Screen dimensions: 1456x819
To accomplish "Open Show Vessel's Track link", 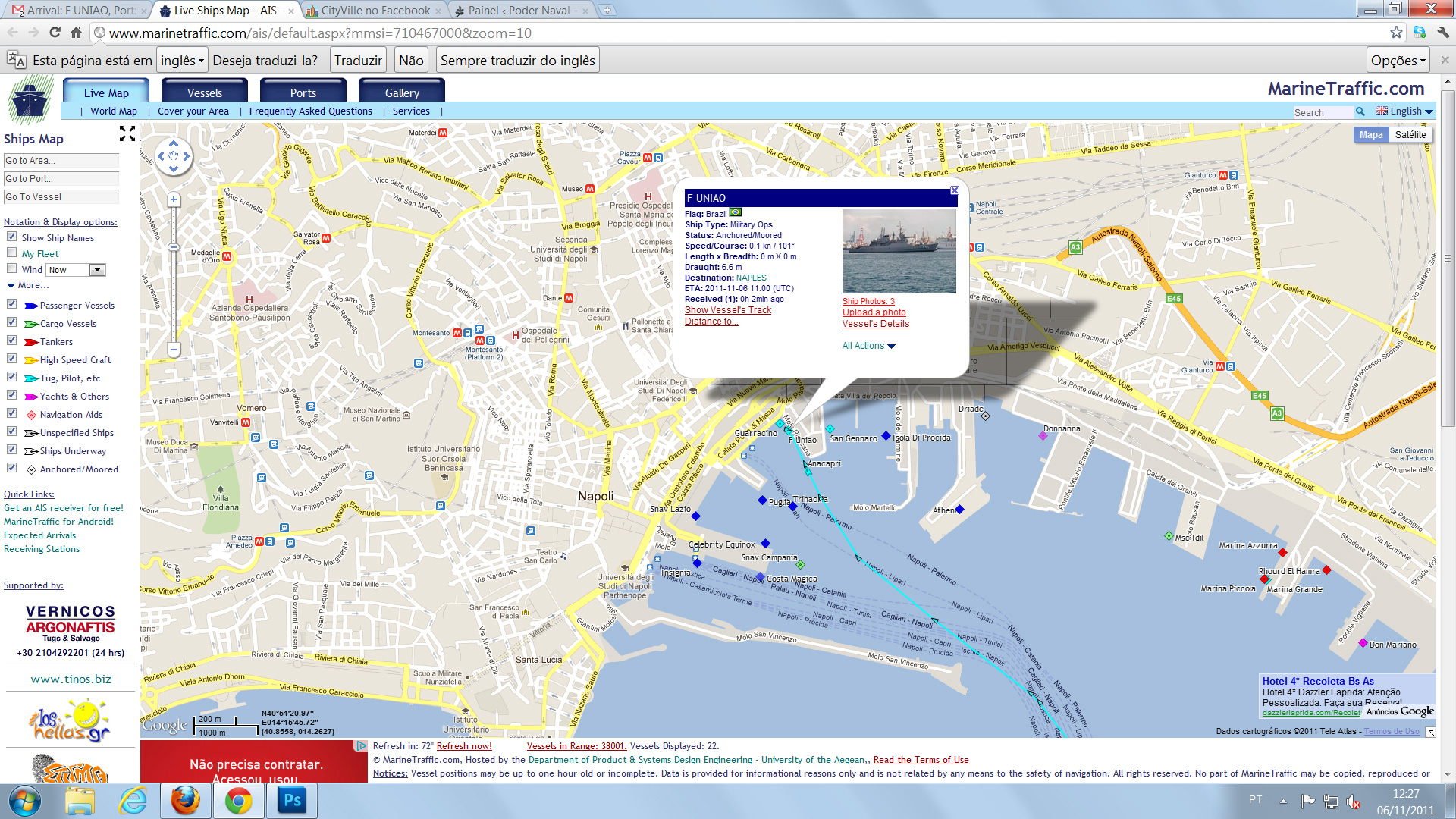I will click(x=728, y=310).
